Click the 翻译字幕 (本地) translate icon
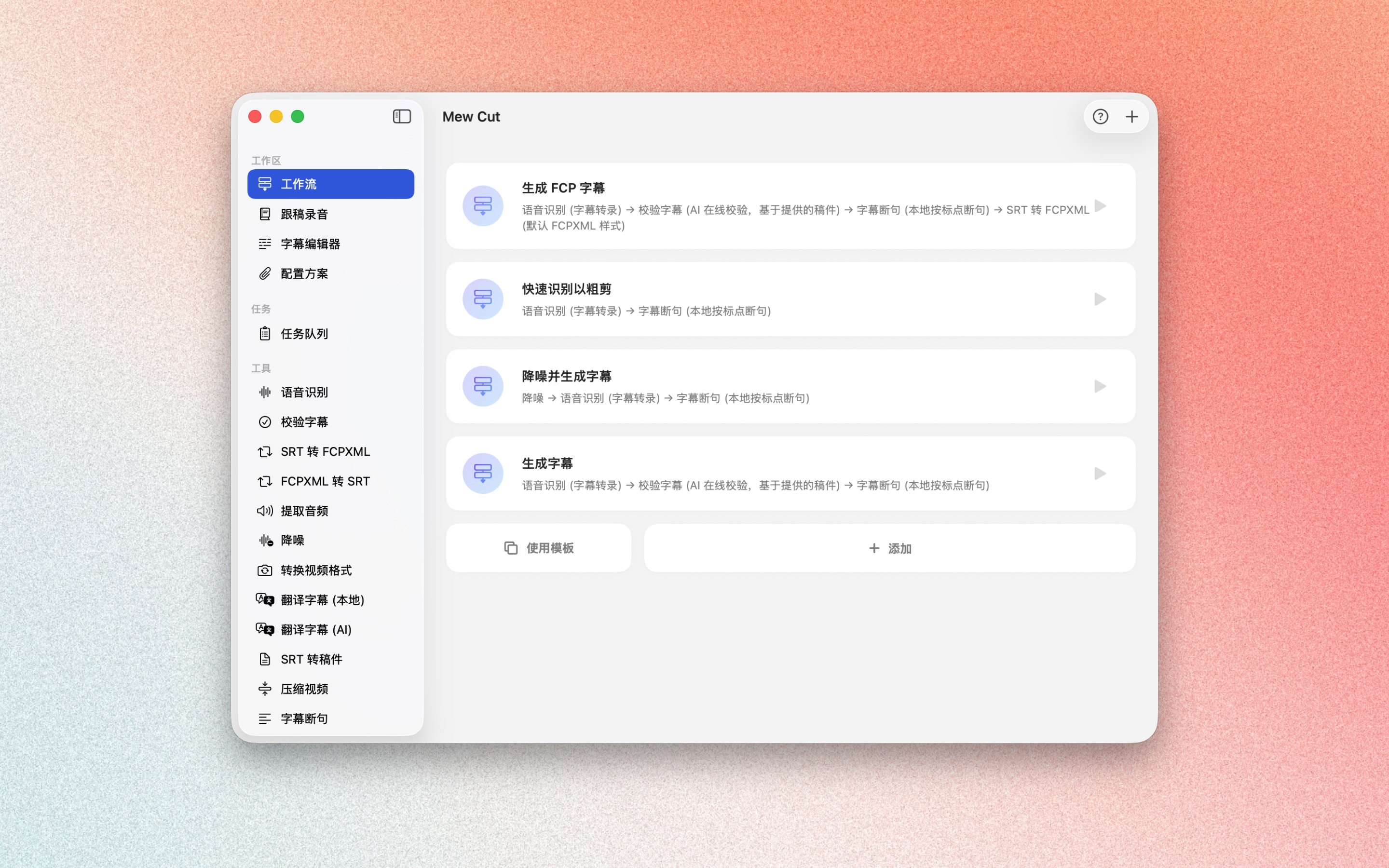The image size is (1389, 868). tap(265, 600)
